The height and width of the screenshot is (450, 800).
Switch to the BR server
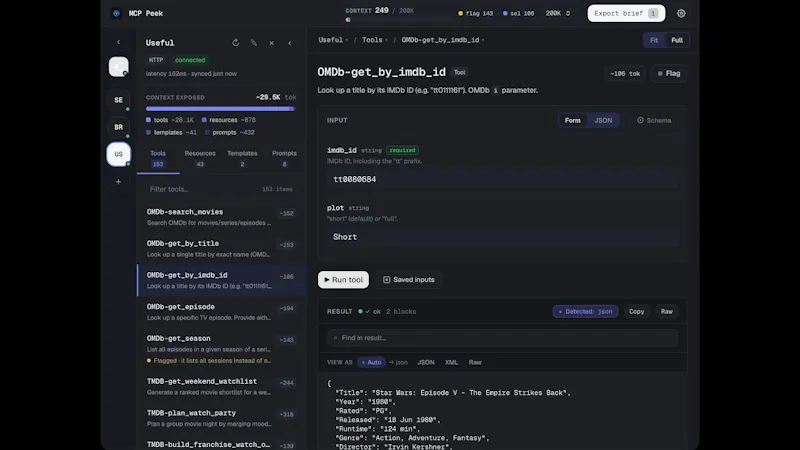pos(118,127)
